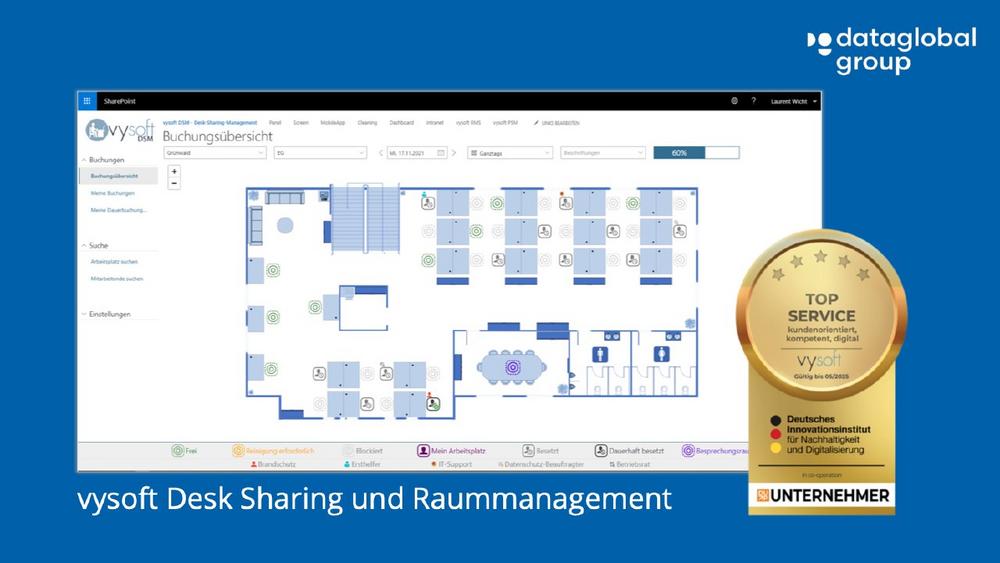This screenshot has width=1000, height=563.
Task: Open the Ganztags time-range dropdown
Action: pyautogui.click(x=510, y=153)
